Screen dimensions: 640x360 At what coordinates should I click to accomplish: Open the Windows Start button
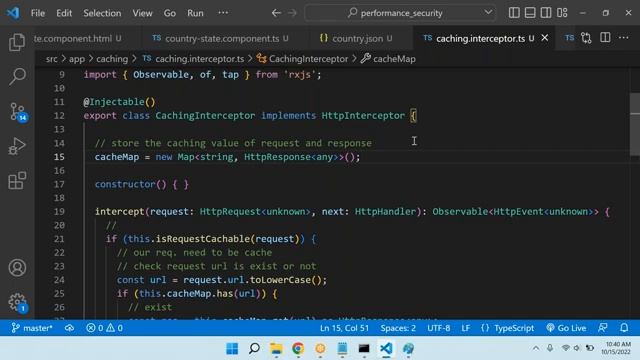[232, 348]
